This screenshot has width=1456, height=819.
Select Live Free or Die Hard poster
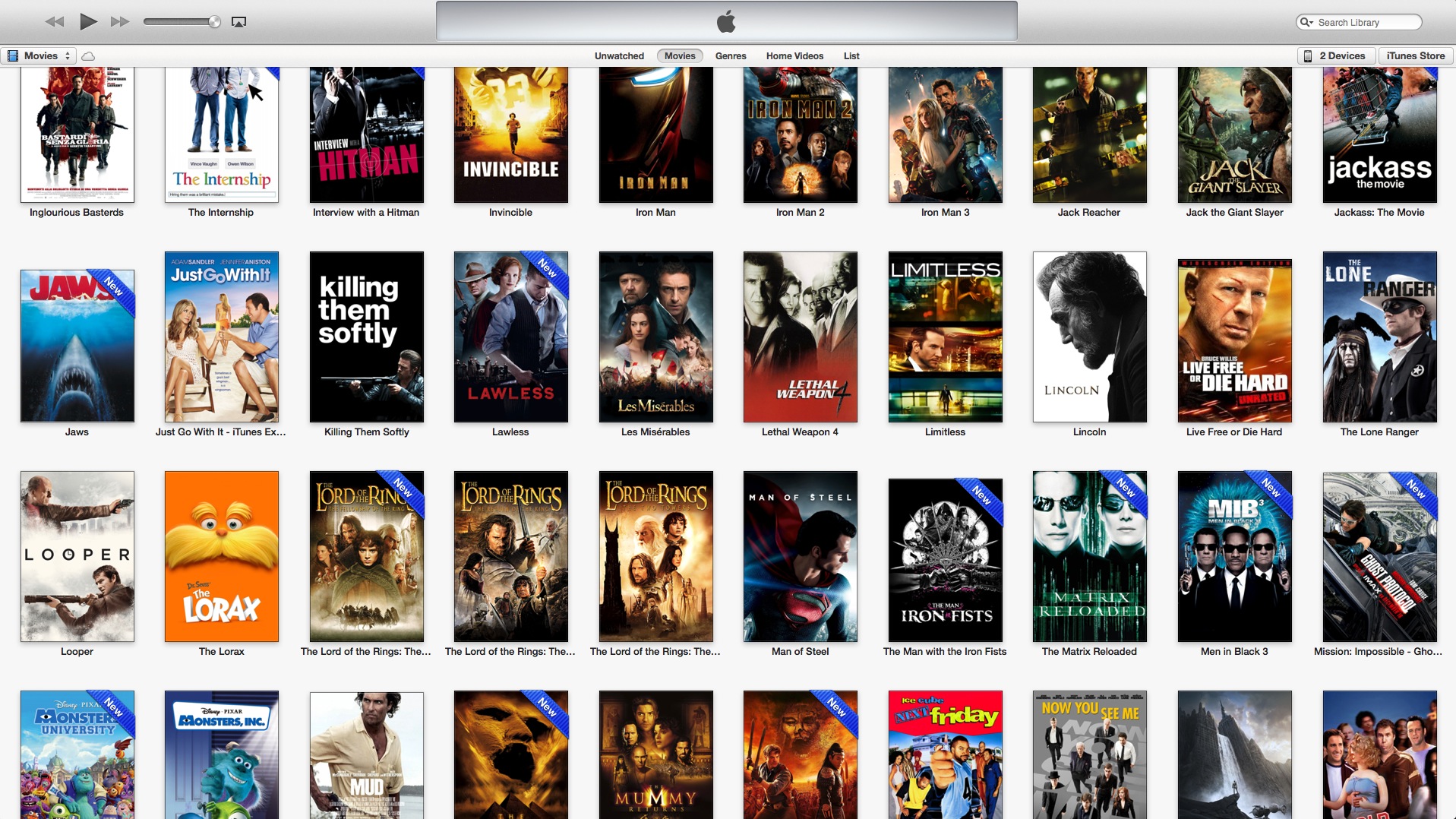click(x=1235, y=340)
